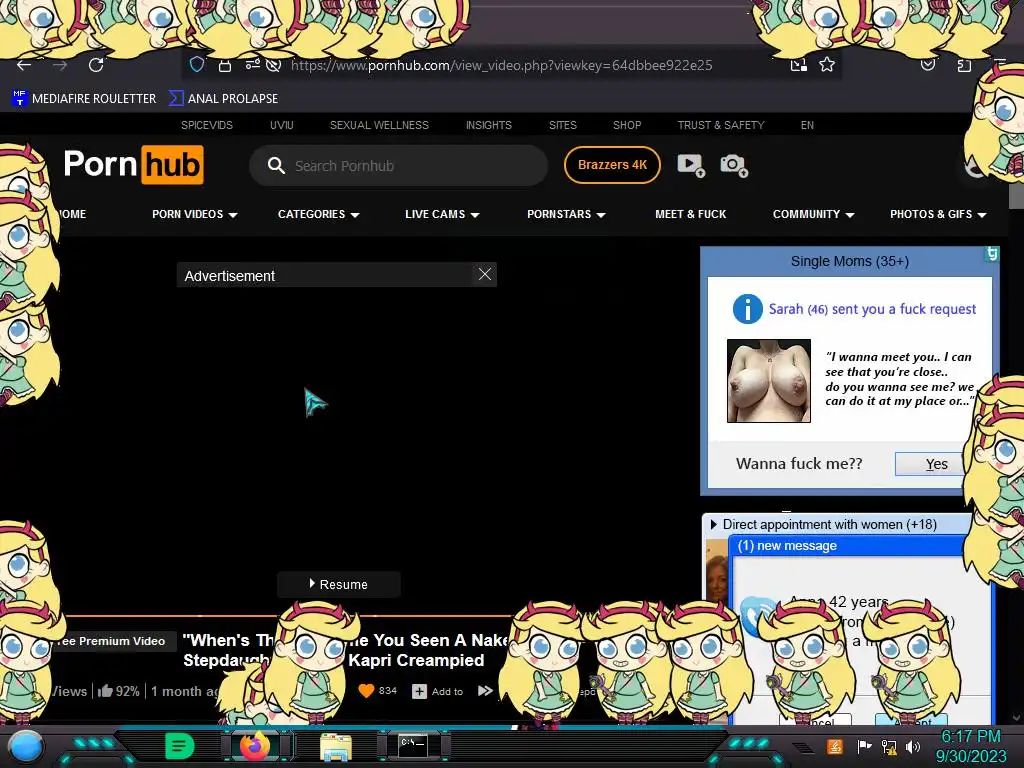1024x768 pixels.
Task: Click the blocked autoplay icon in address bar
Action: [274, 65]
